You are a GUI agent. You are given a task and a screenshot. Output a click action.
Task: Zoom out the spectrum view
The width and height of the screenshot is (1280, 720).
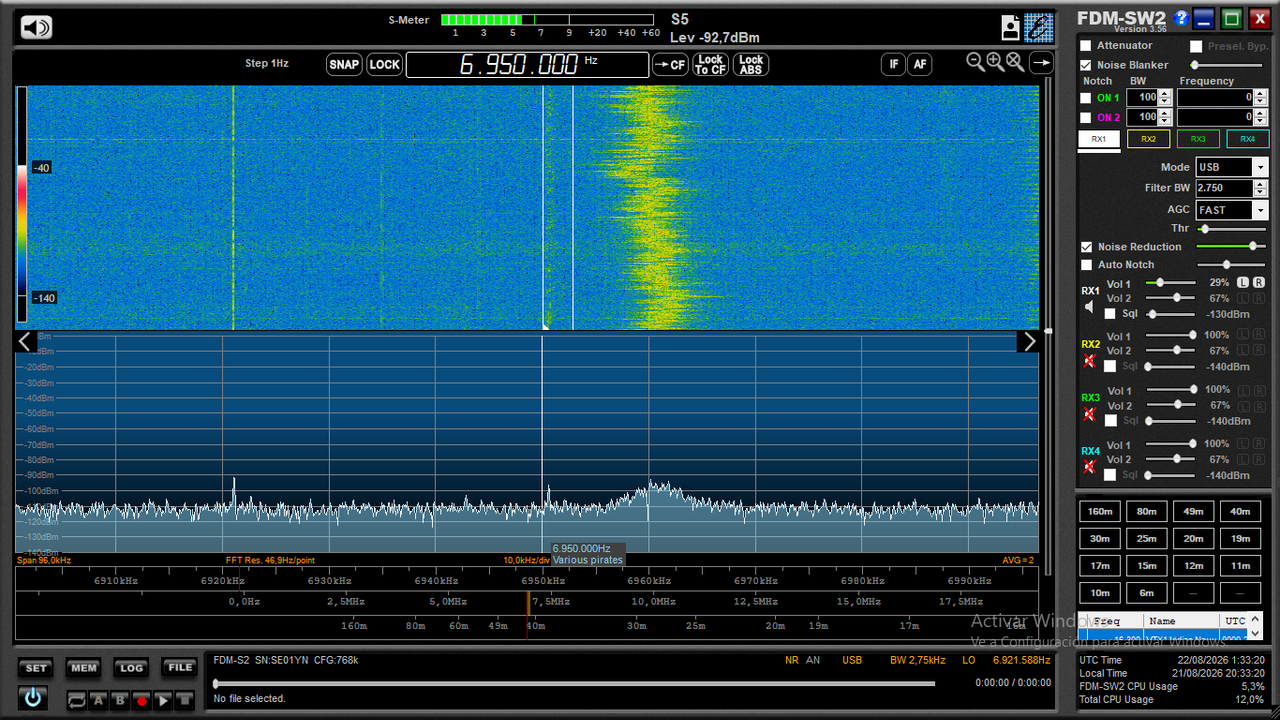pyautogui.click(x=976, y=62)
